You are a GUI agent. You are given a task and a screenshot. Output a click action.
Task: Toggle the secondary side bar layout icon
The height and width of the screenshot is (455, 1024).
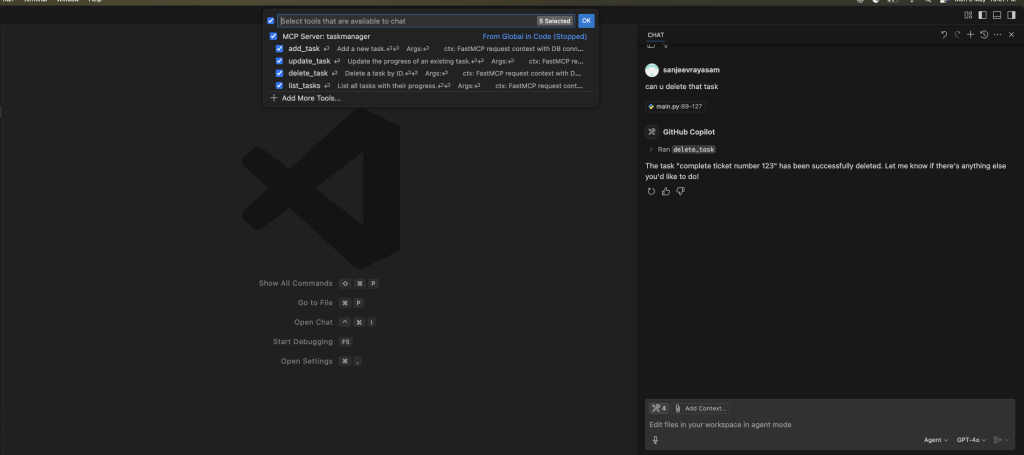1011,15
